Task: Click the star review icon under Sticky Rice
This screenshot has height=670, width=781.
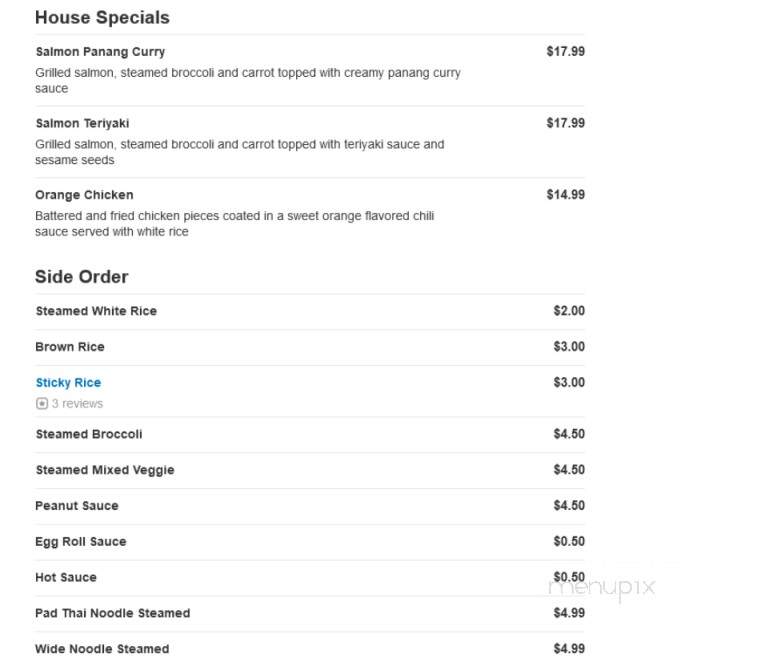Action: pos(42,403)
